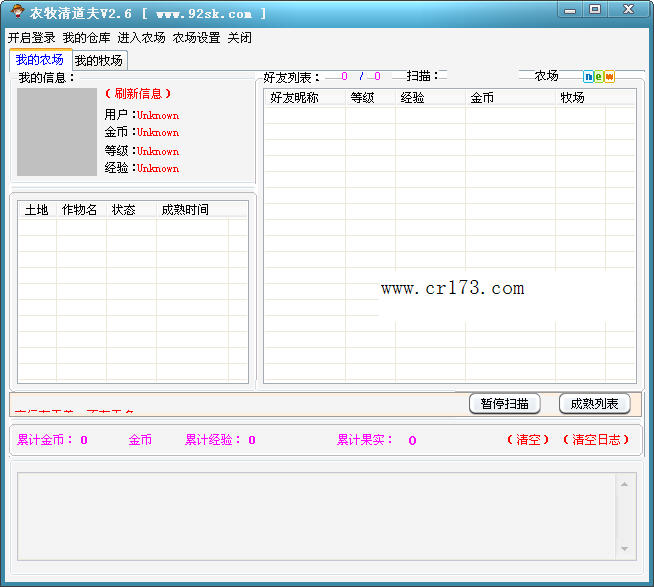Screen dimensions: 654x587
Task: Click the 清空日志 link
Action: coord(596,439)
